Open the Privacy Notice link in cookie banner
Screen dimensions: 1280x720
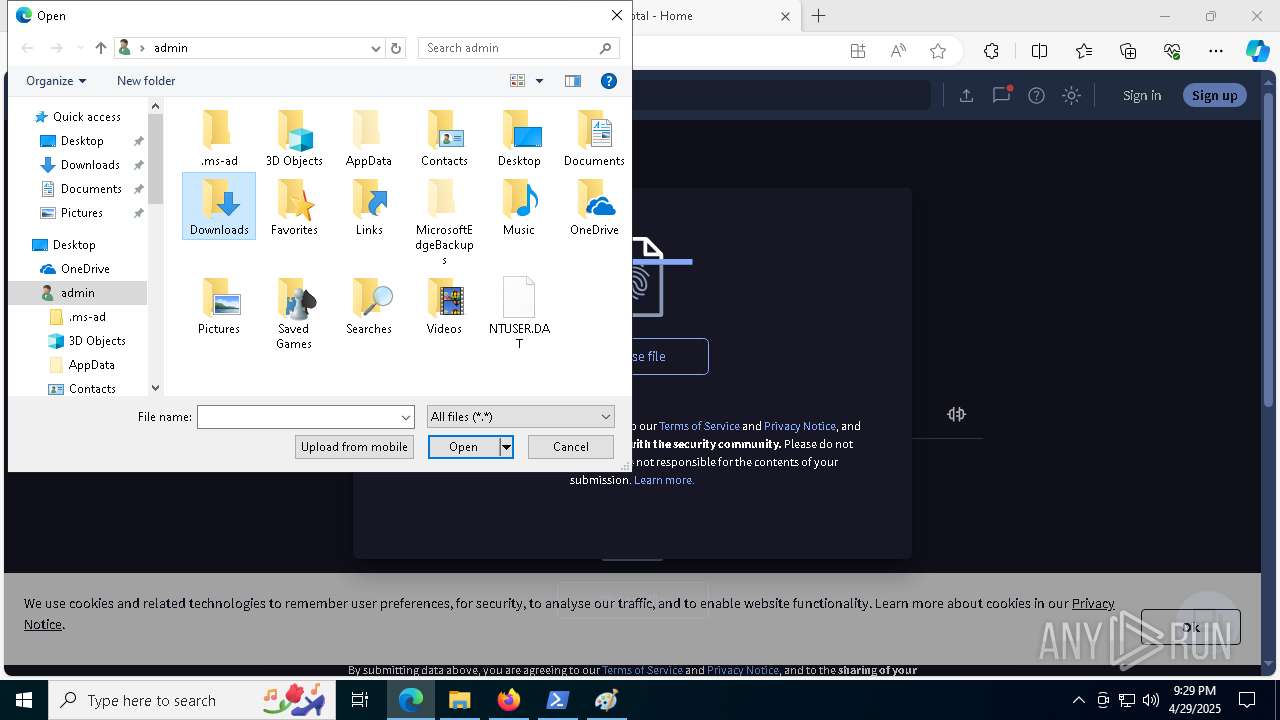(x=1093, y=603)
